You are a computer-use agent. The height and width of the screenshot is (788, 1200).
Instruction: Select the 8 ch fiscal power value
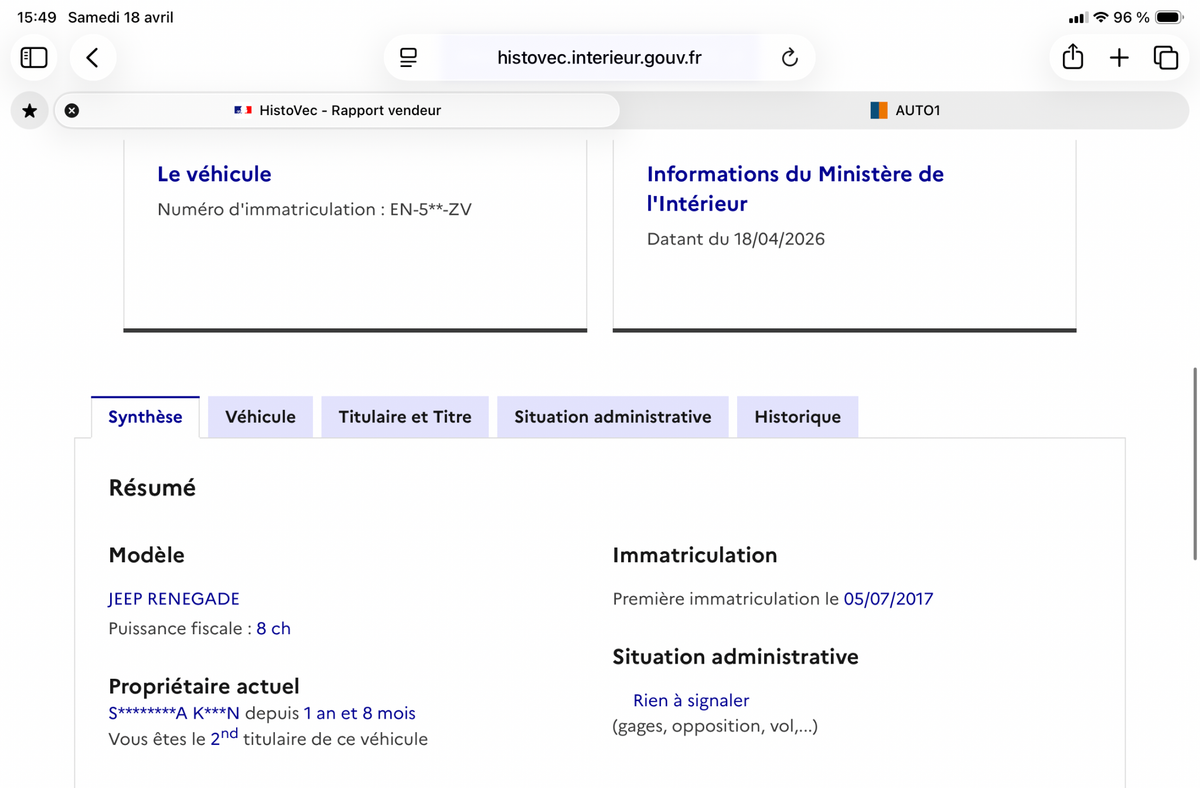pyautogui.click(x=273, y=629)
